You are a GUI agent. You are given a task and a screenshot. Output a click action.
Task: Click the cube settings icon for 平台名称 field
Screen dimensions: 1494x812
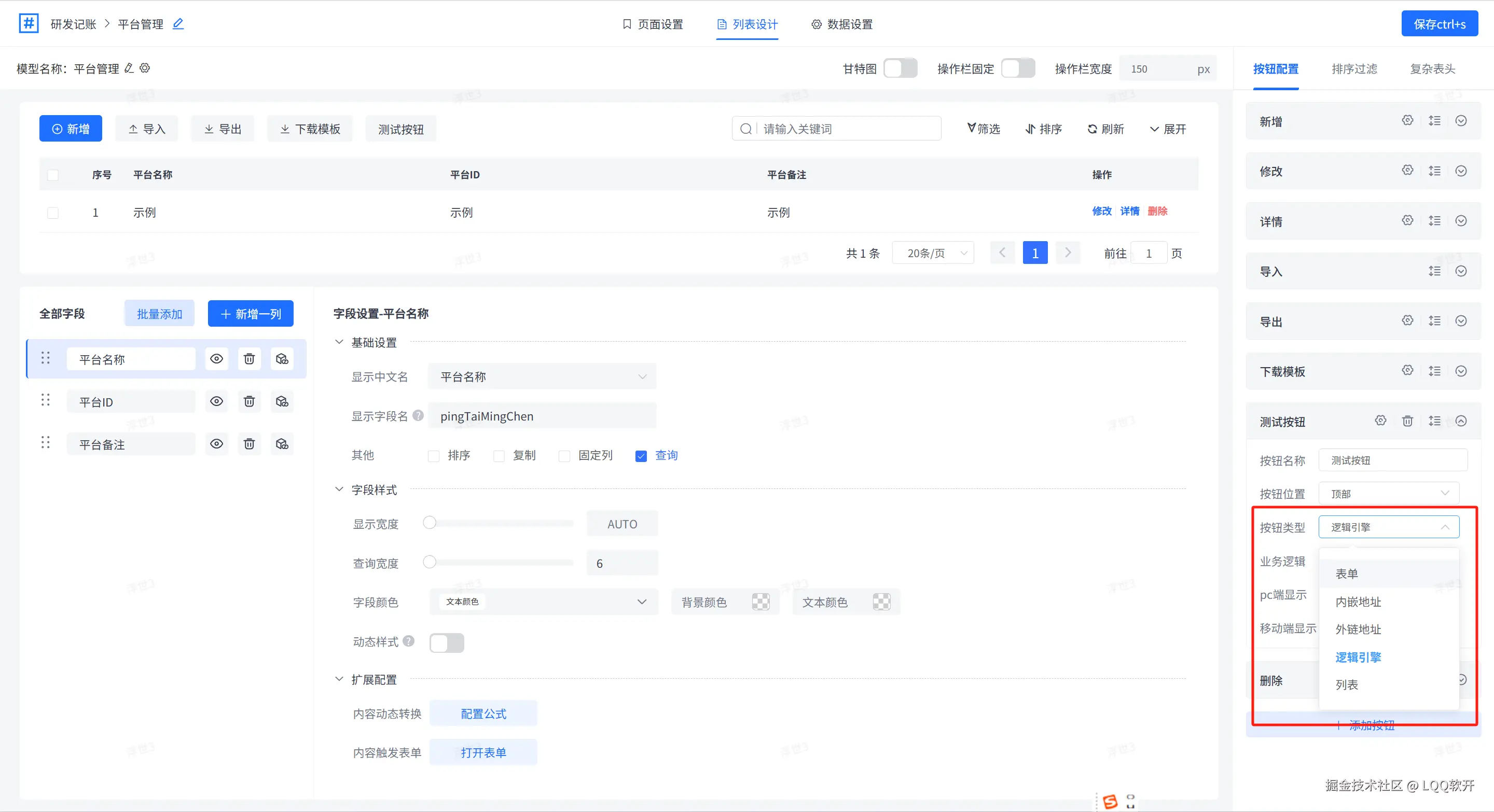pos(282,359)
